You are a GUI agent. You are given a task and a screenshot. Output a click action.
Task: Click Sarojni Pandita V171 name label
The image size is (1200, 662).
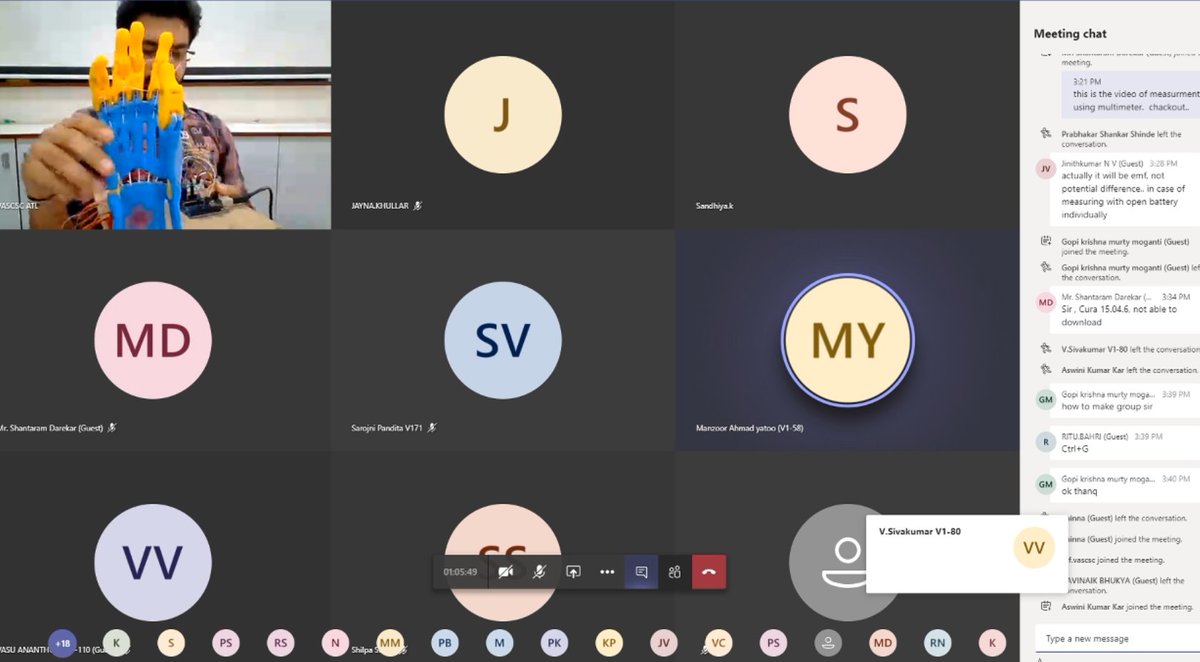386,428
